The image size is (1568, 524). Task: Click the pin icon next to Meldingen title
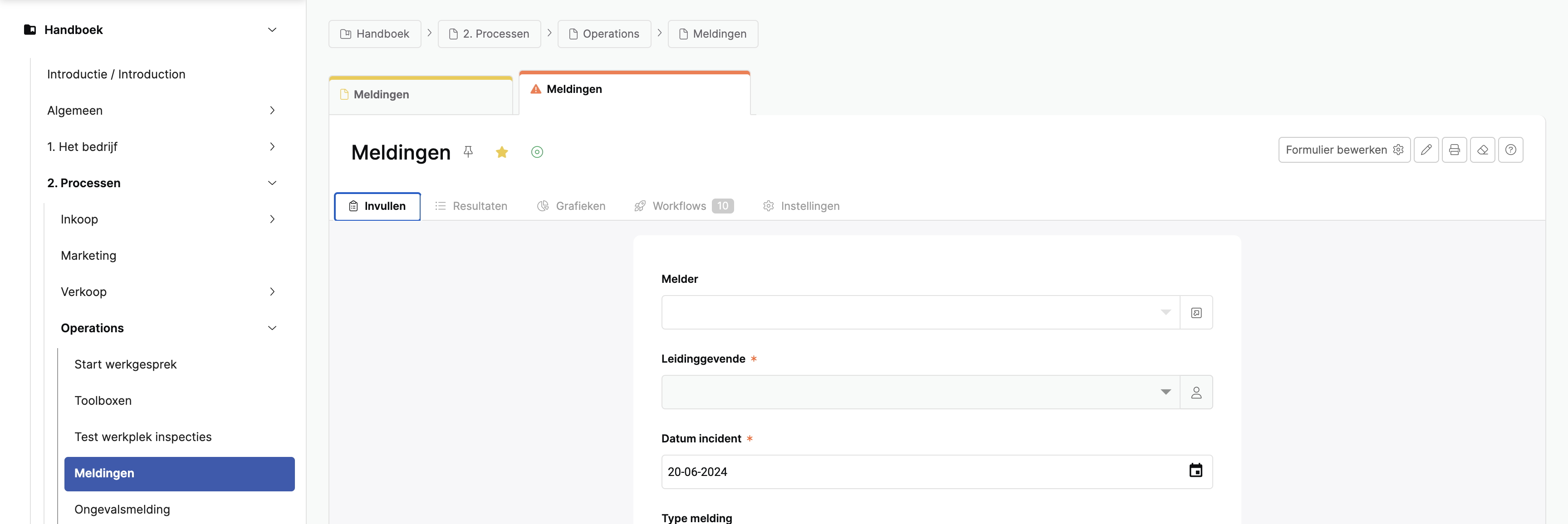[x=467, y=151]
